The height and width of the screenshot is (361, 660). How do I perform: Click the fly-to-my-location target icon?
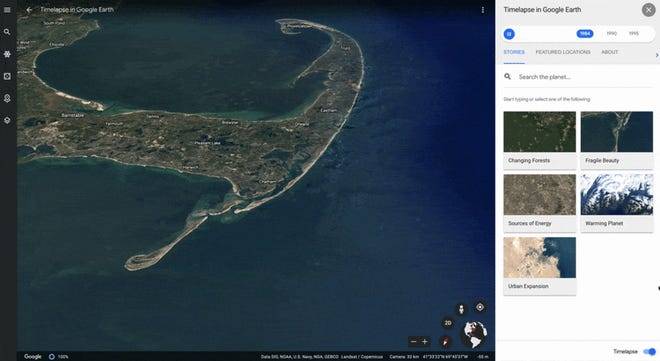480,307
